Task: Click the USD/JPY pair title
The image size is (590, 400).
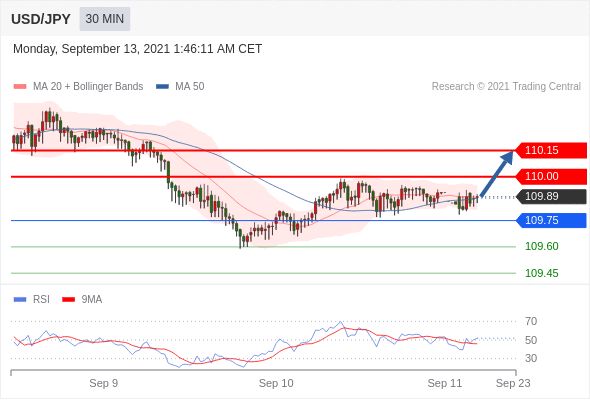Action: [x=41, y=19]
